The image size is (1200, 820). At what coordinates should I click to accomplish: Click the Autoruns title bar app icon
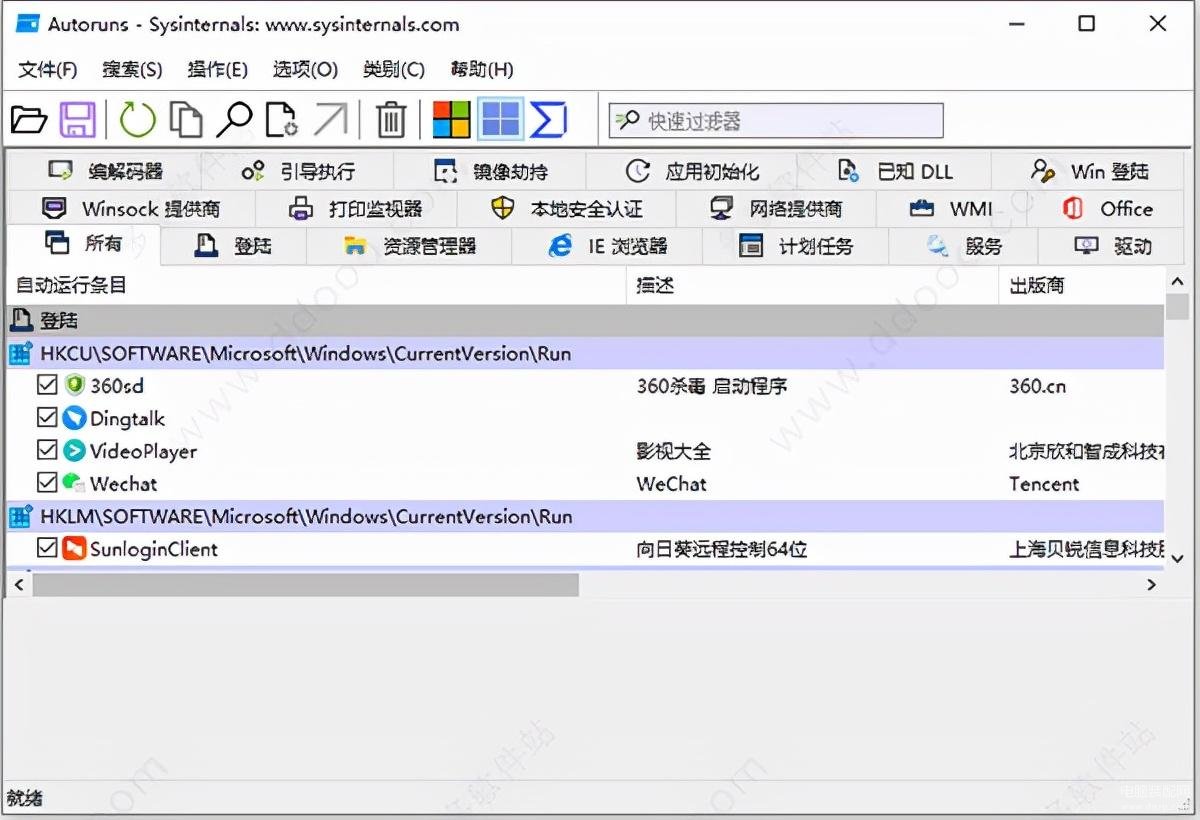[x=27, y=24]
